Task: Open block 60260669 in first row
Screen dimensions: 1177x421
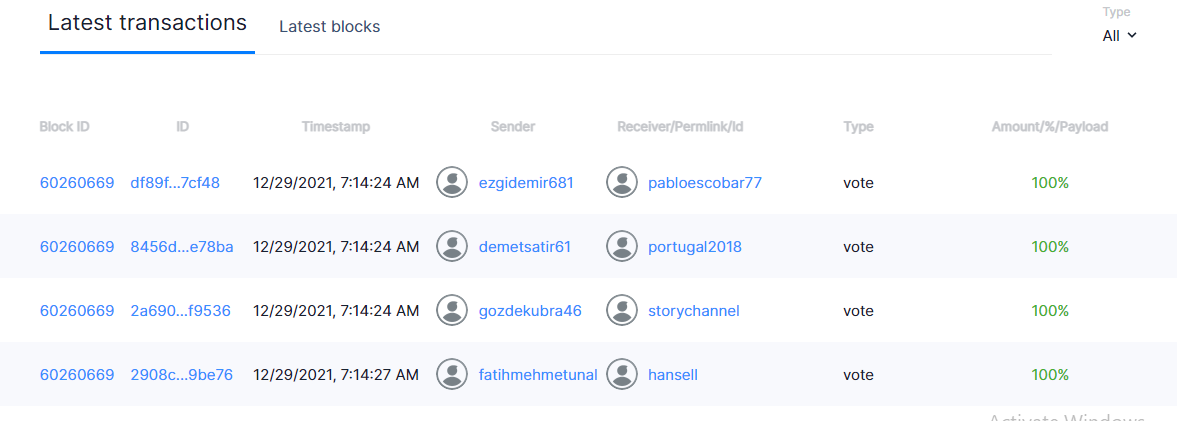Action: click(x=77, y=183)
